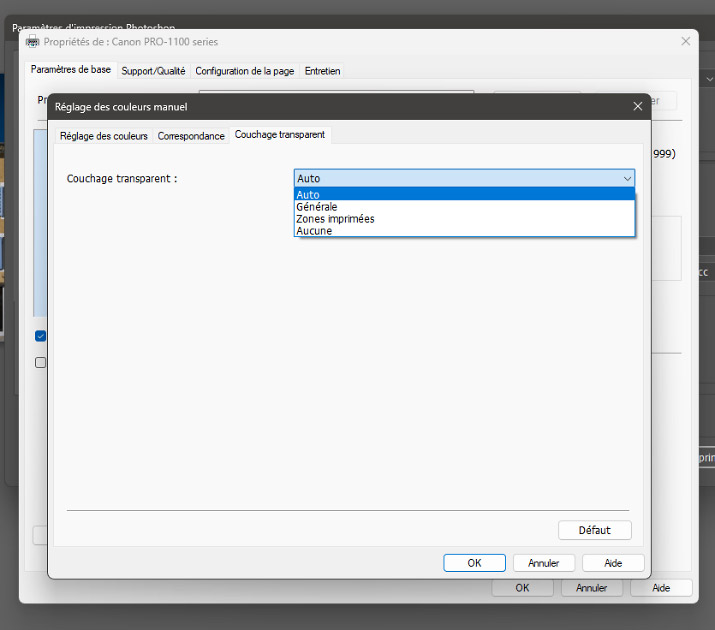Switch to the Réglage des couleurs tab
Image resolution: width=715 pixels, height=630 pixels.
(103, 136)
